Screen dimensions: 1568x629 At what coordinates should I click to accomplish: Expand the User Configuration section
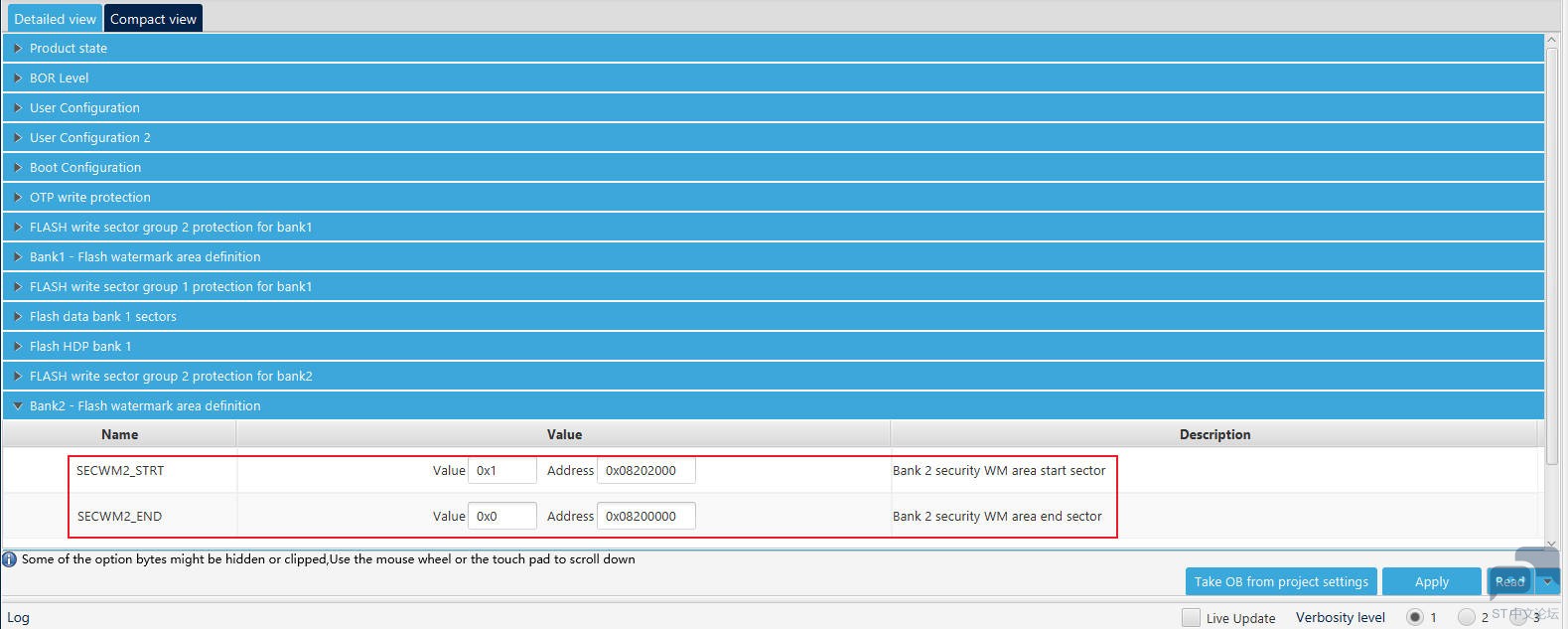click(773, 107)
